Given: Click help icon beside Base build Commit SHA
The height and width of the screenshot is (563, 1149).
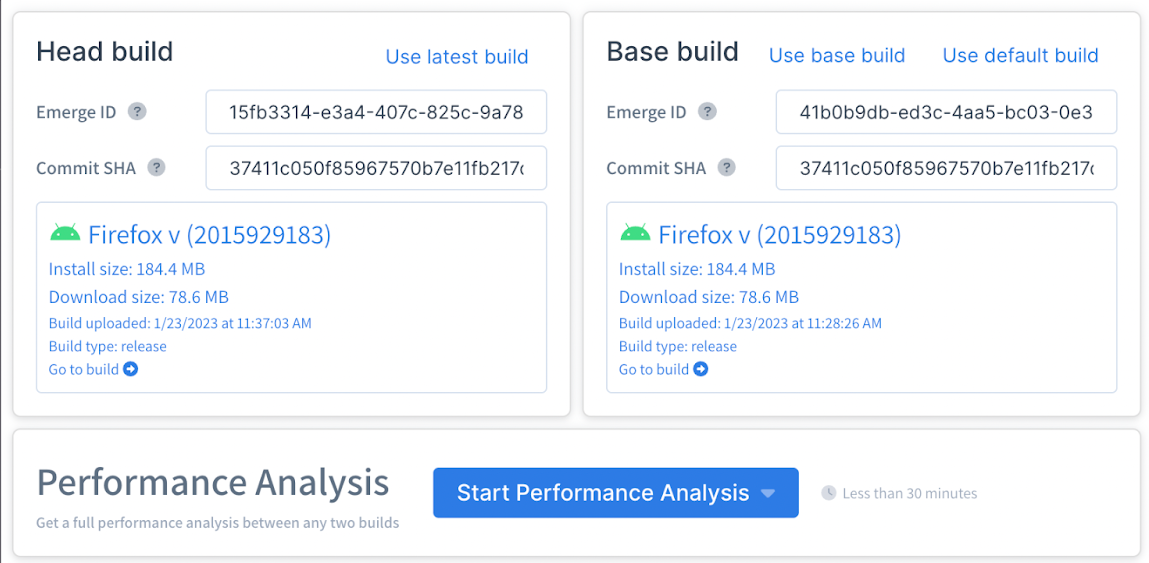Looking at the screenshot, I should pos(727,168).
